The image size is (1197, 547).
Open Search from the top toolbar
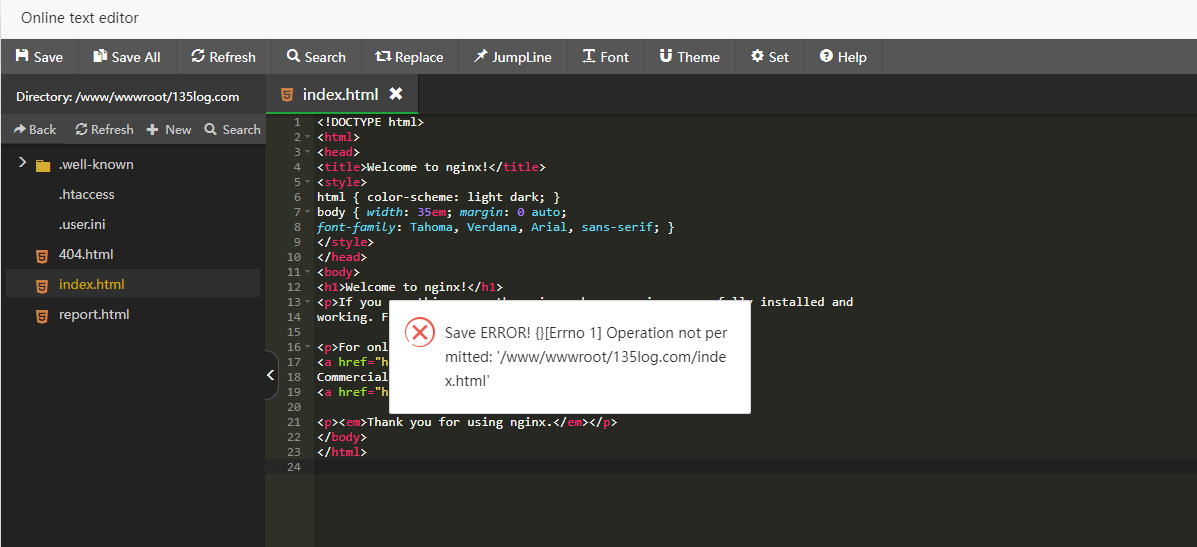coord(315,57)
